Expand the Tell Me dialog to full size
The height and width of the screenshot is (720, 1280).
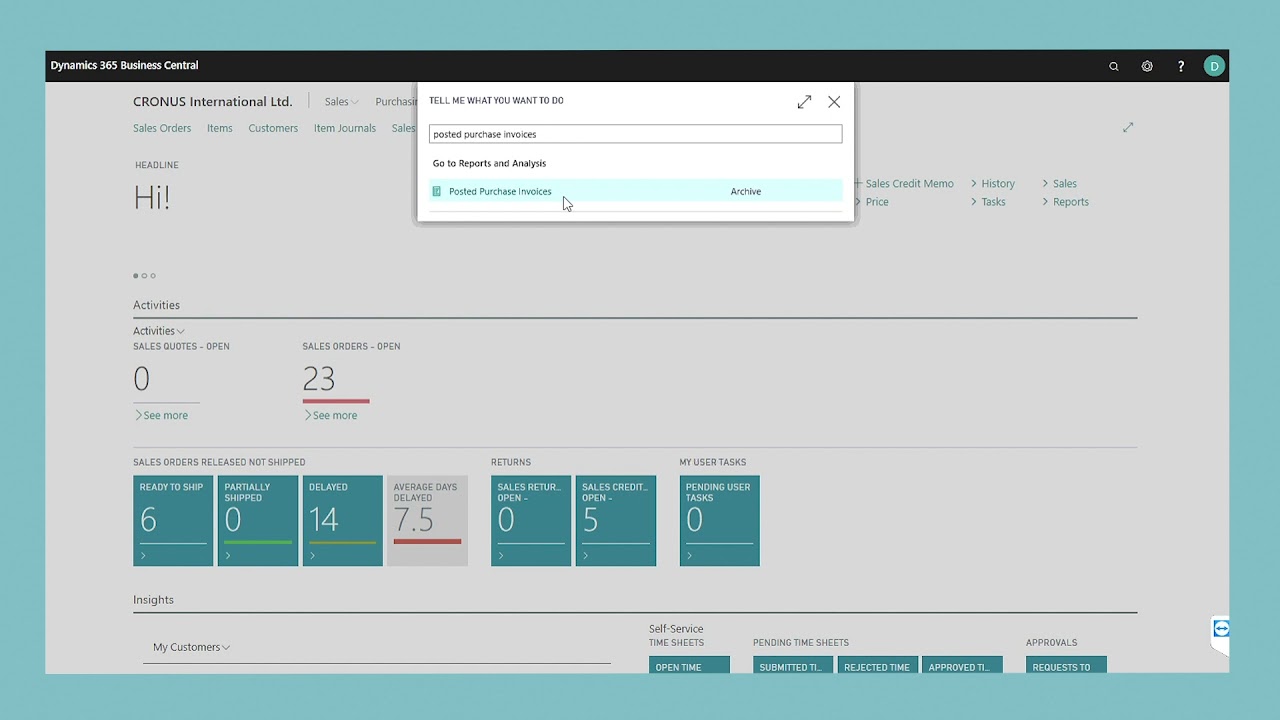click(804, 102)
